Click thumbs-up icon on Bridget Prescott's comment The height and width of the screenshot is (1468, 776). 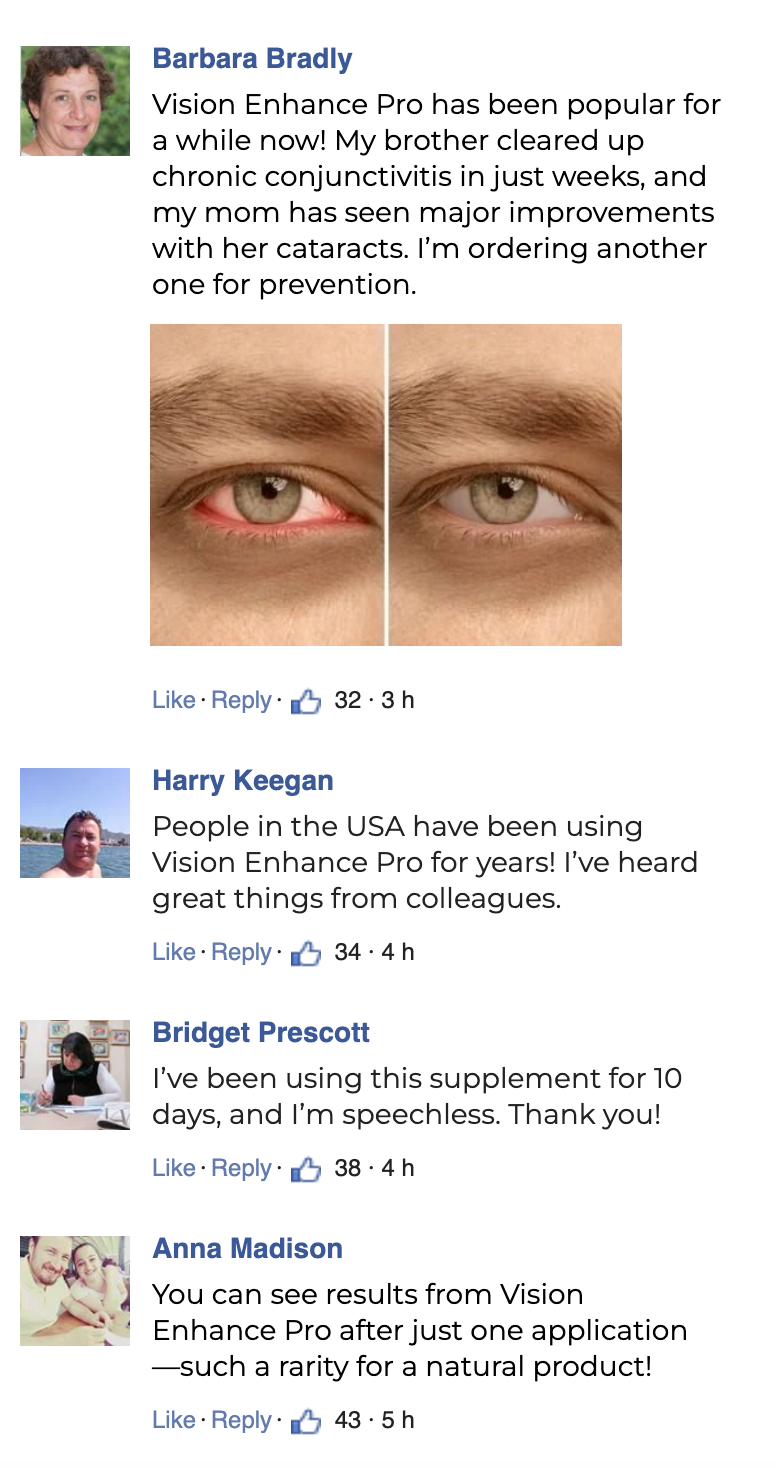coord(306,1169)
